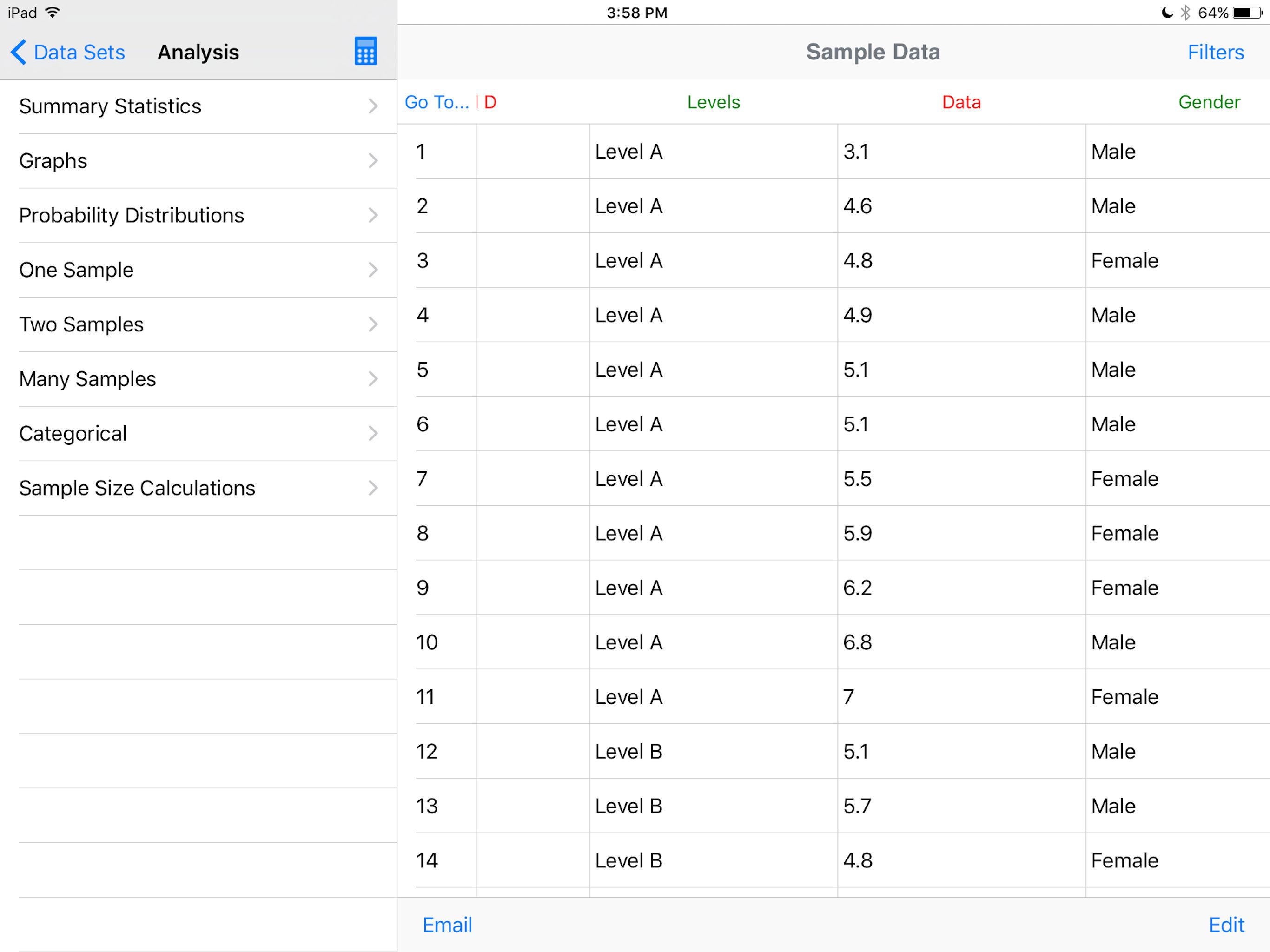Select the Data cell with value 6.8
The height and width of the screenshot is (952, 1270).
point(961,642)
